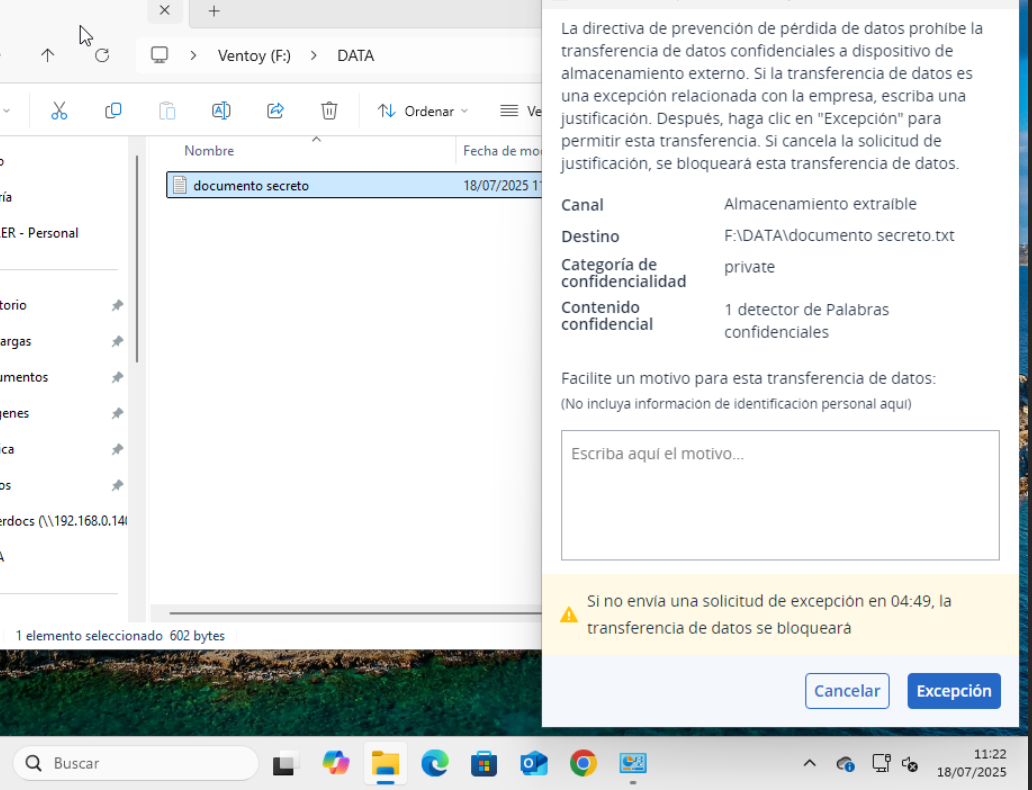Click the This PC monitor icon in address bar
The width and height of the screenshot is (1032, 790).
click(159, 55)
